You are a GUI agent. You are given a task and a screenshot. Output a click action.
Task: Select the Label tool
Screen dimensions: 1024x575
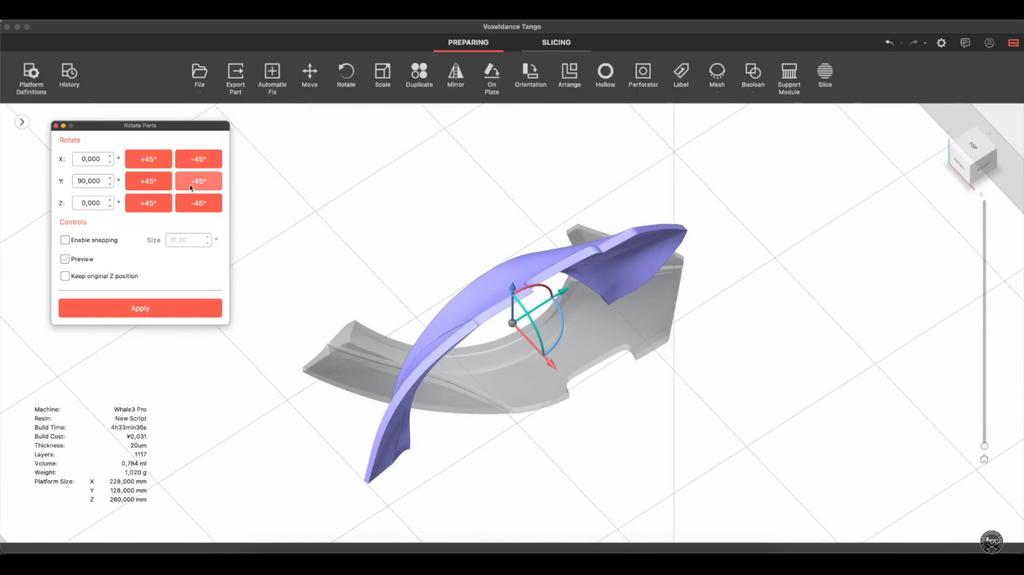click(x=681, y=75)
